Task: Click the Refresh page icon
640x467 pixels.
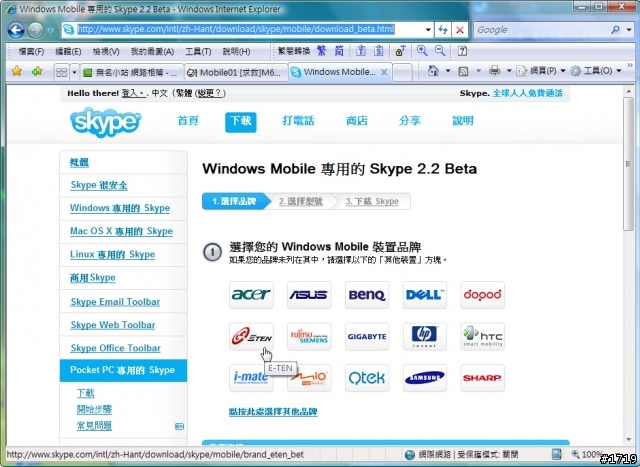Action: click(x=443, y=30)
